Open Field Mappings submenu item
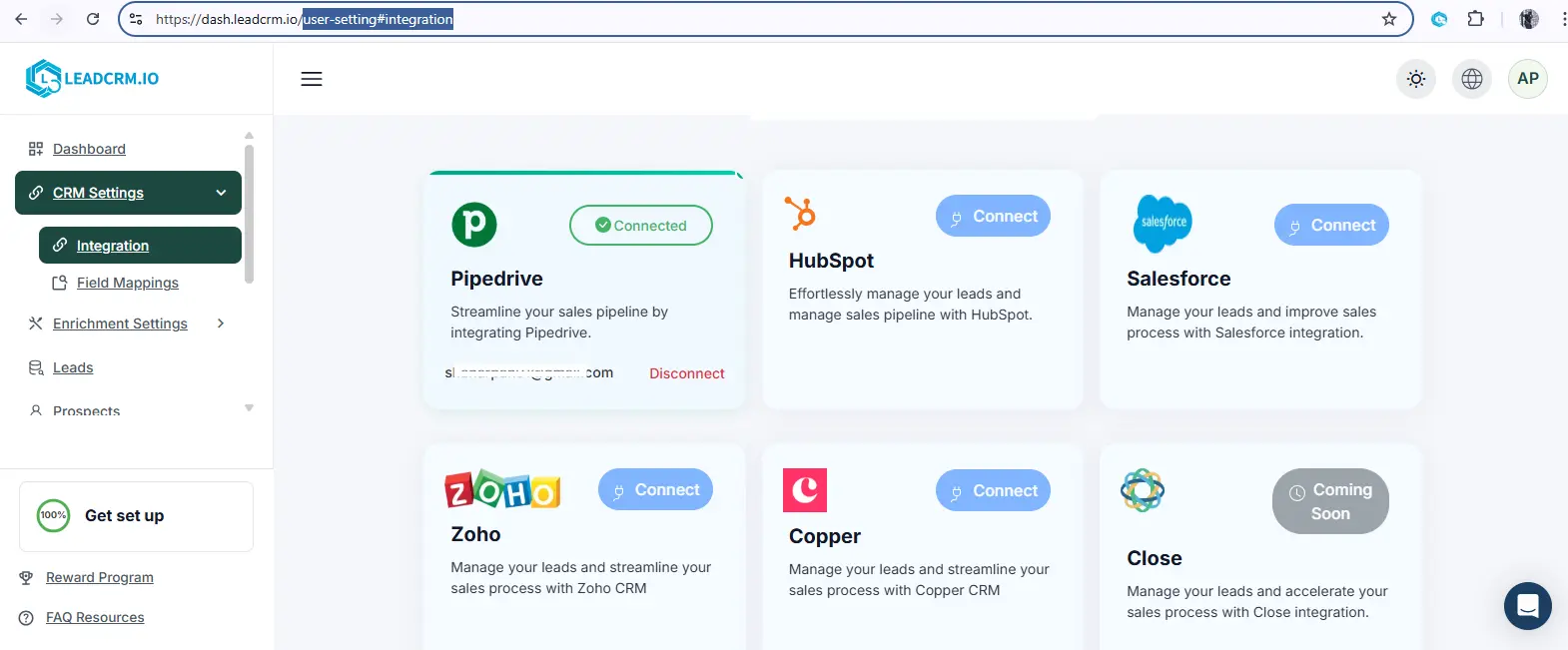This screenshot has height=650, width=1568. click(128, 283)
